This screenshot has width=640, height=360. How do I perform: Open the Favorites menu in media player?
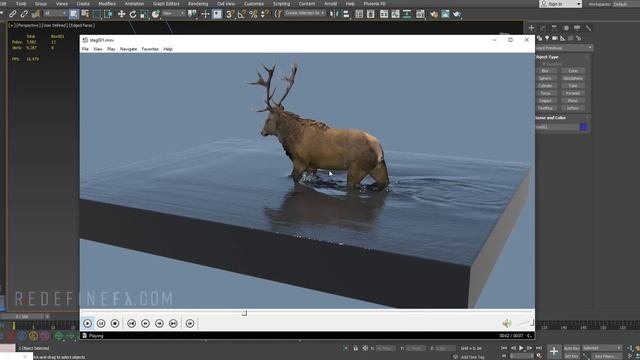pos(150,49)
